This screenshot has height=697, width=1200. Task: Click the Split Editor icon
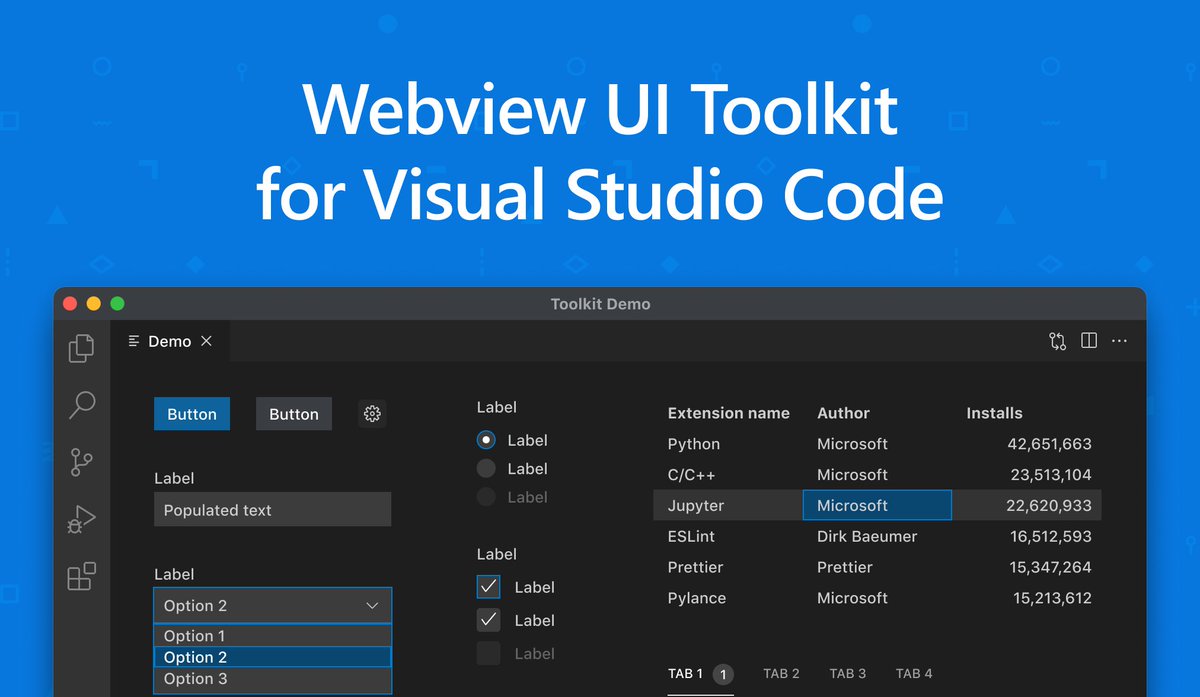coord(1088,341)
